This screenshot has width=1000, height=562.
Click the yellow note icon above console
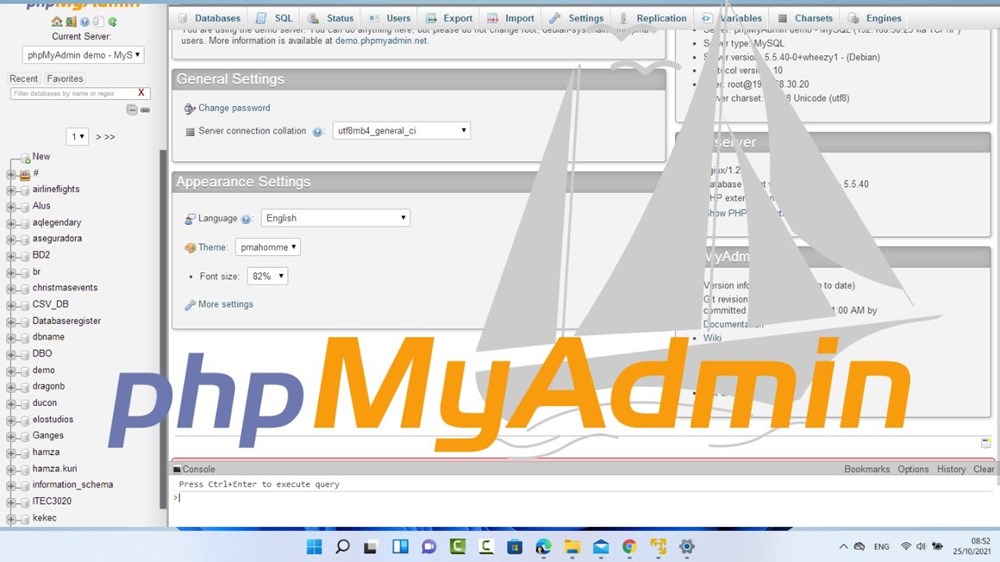tap(986, 443)
